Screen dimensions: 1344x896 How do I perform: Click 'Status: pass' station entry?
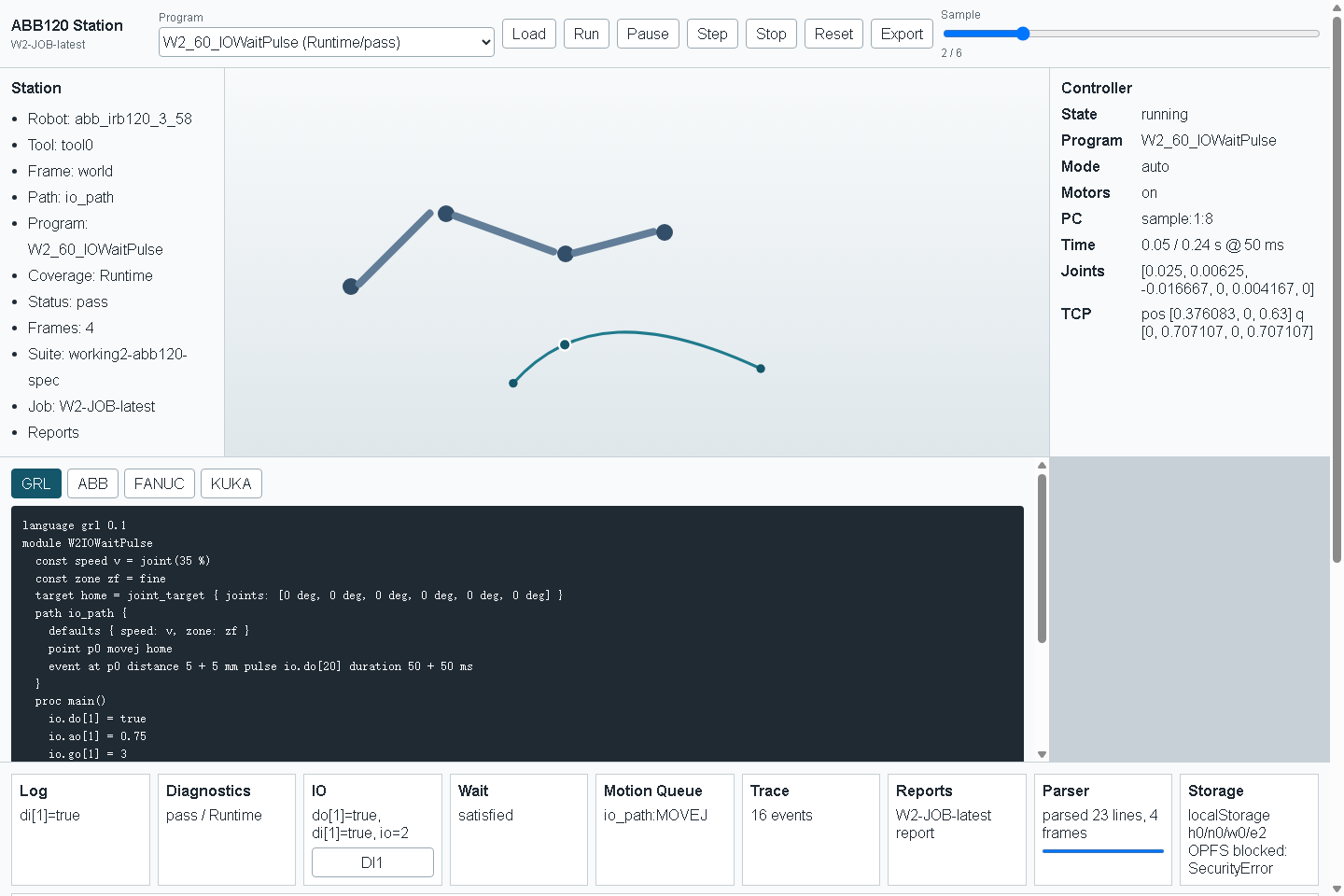[x=68, y=301]
